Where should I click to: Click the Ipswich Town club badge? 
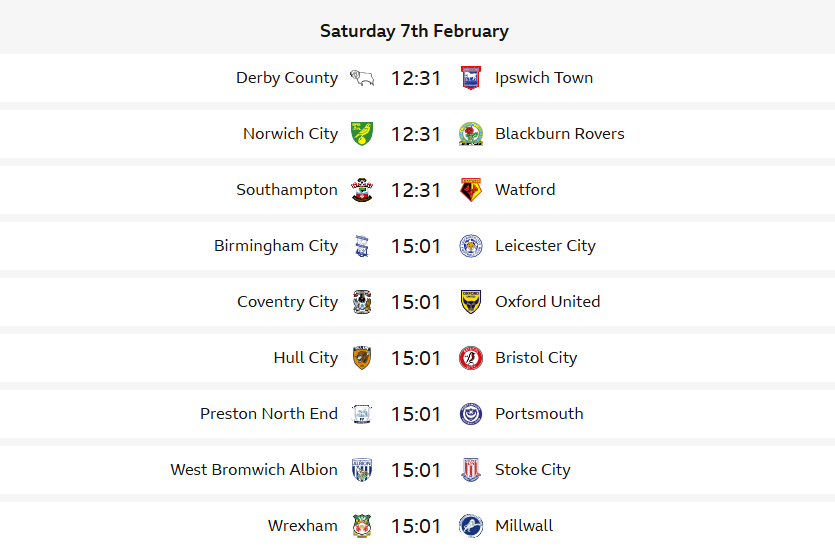click(470, 78)
